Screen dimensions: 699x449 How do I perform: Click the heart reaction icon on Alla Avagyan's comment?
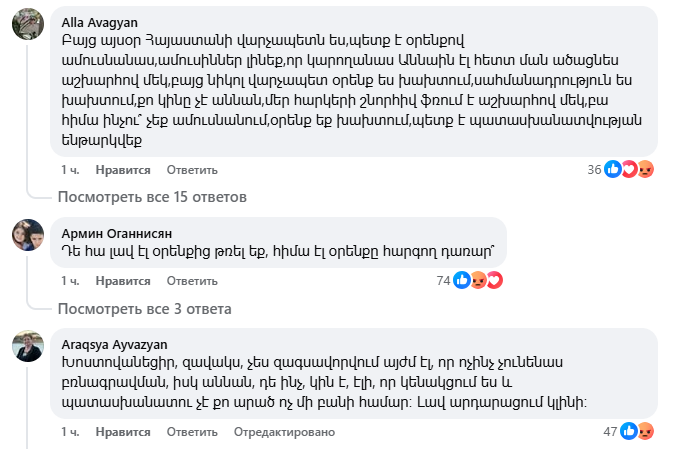(628, 169)
